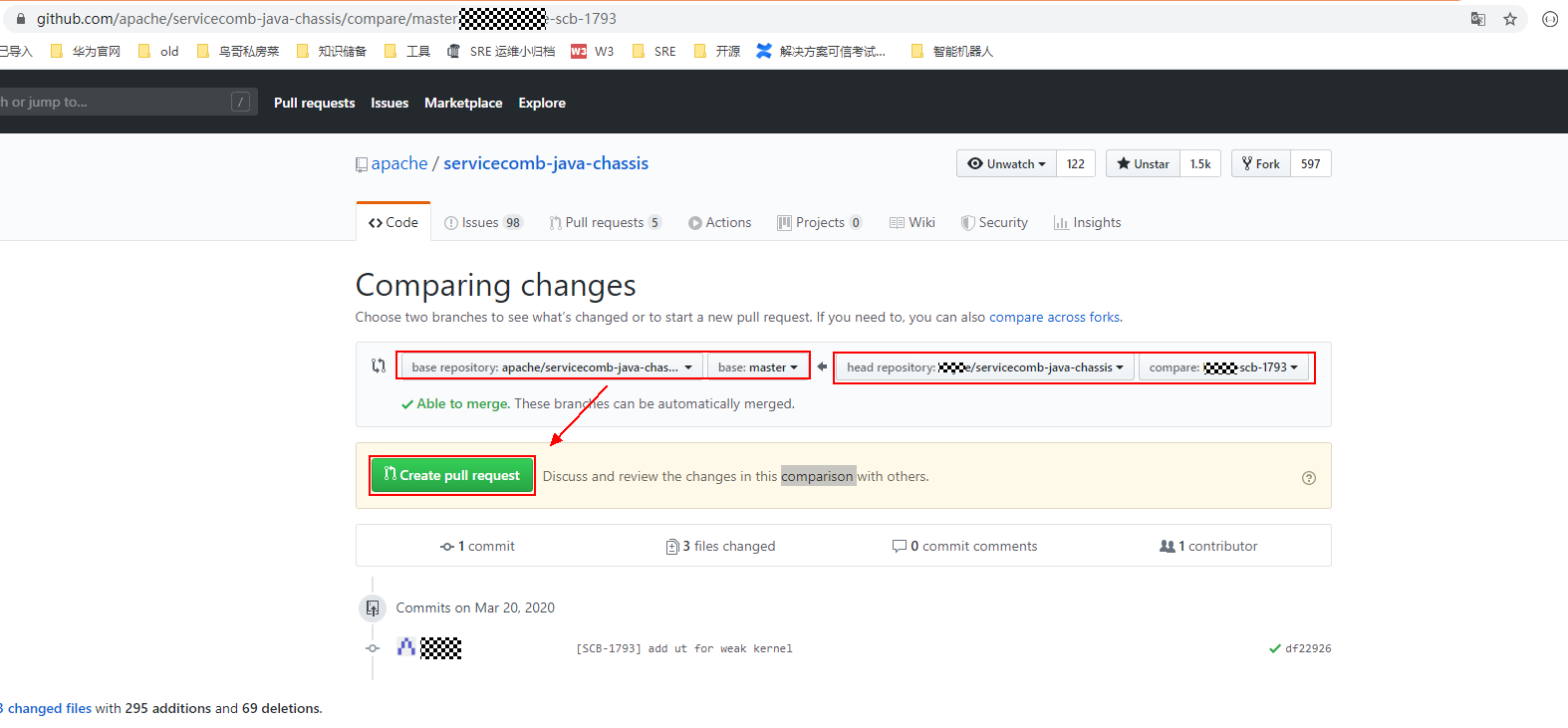Click the Fork button

(x=1261, y=163)
